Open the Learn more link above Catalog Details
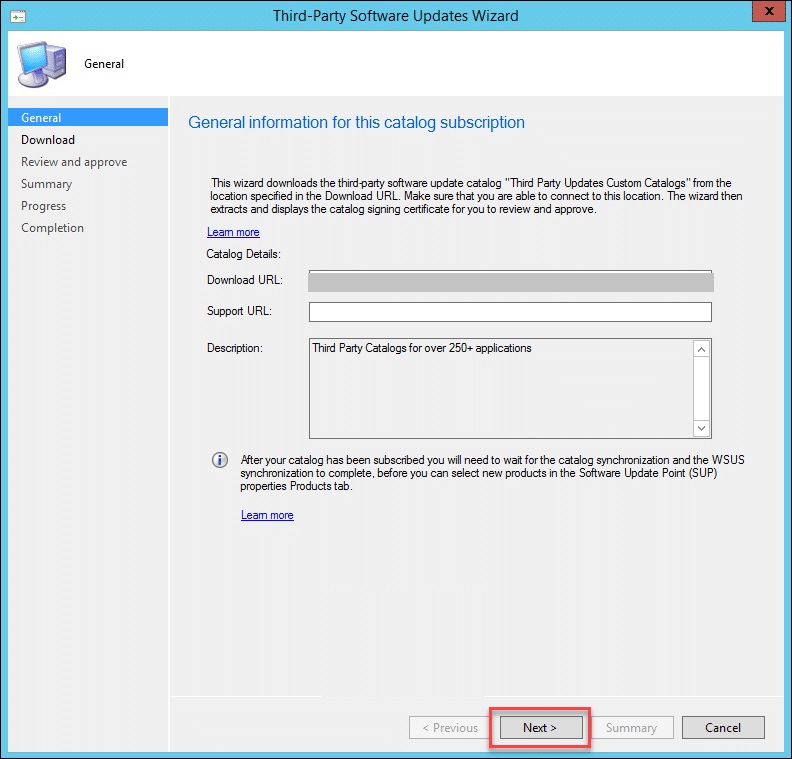The height and width of the screenshot is (759, 792). pyautogui.click(x=233, y=232)
